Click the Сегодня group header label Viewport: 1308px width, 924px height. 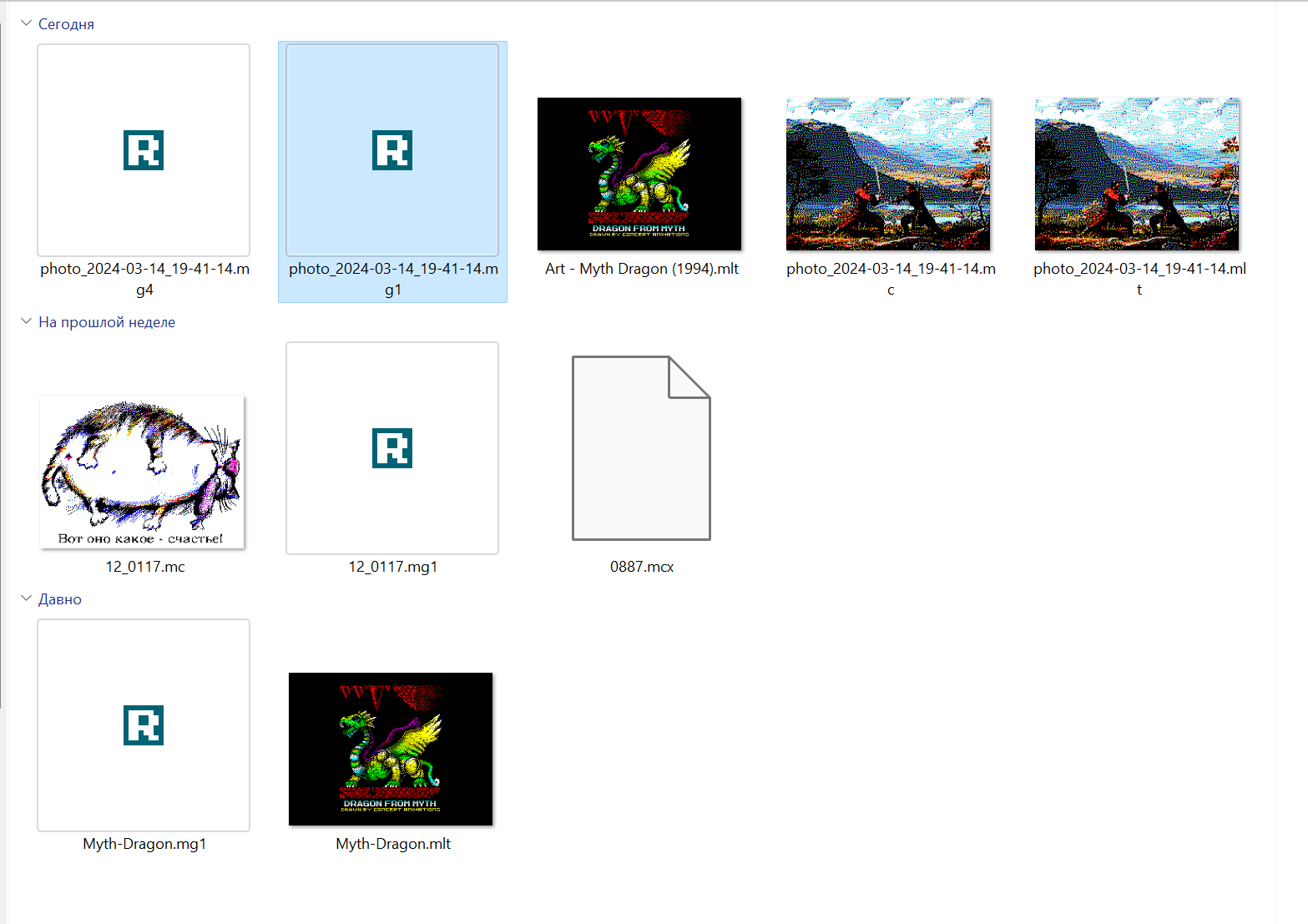coord(66,24)
